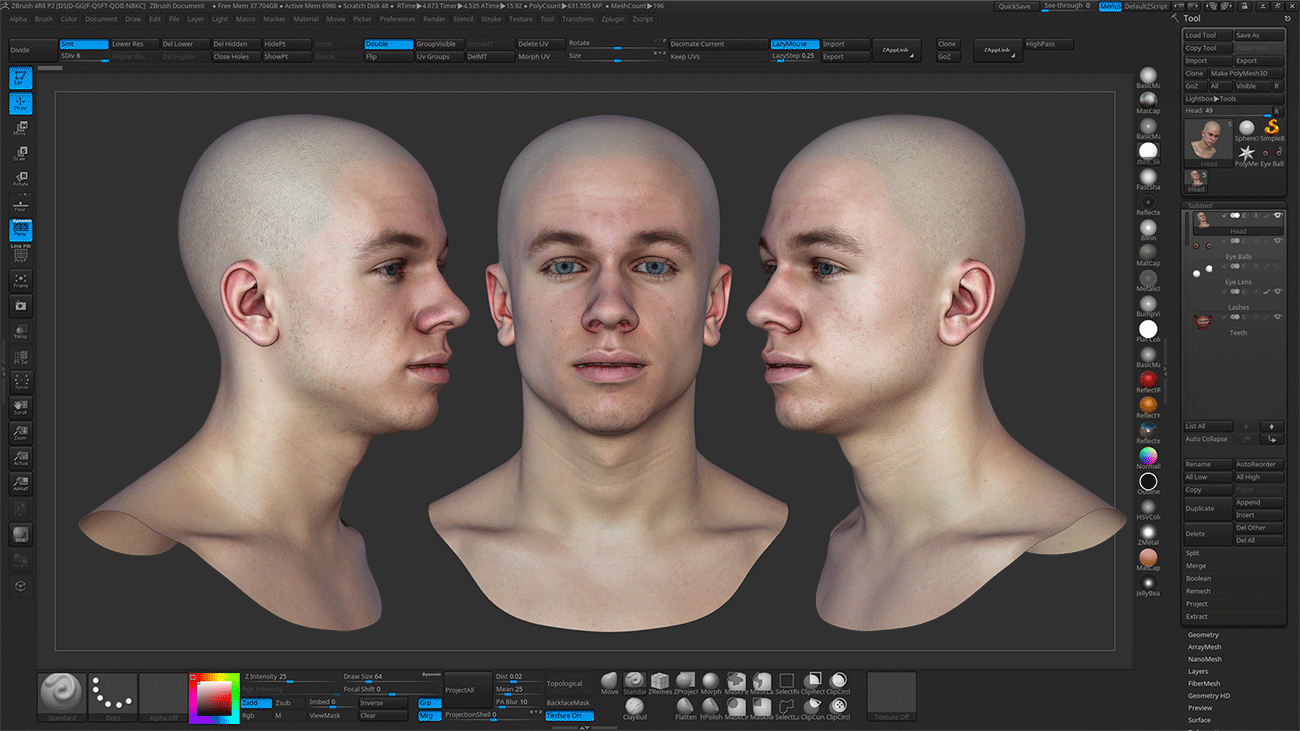Viewport: 1300px width, 731px height.
Task: Select the Standard brush in the brush tray
Action: [x=635, y=682]
